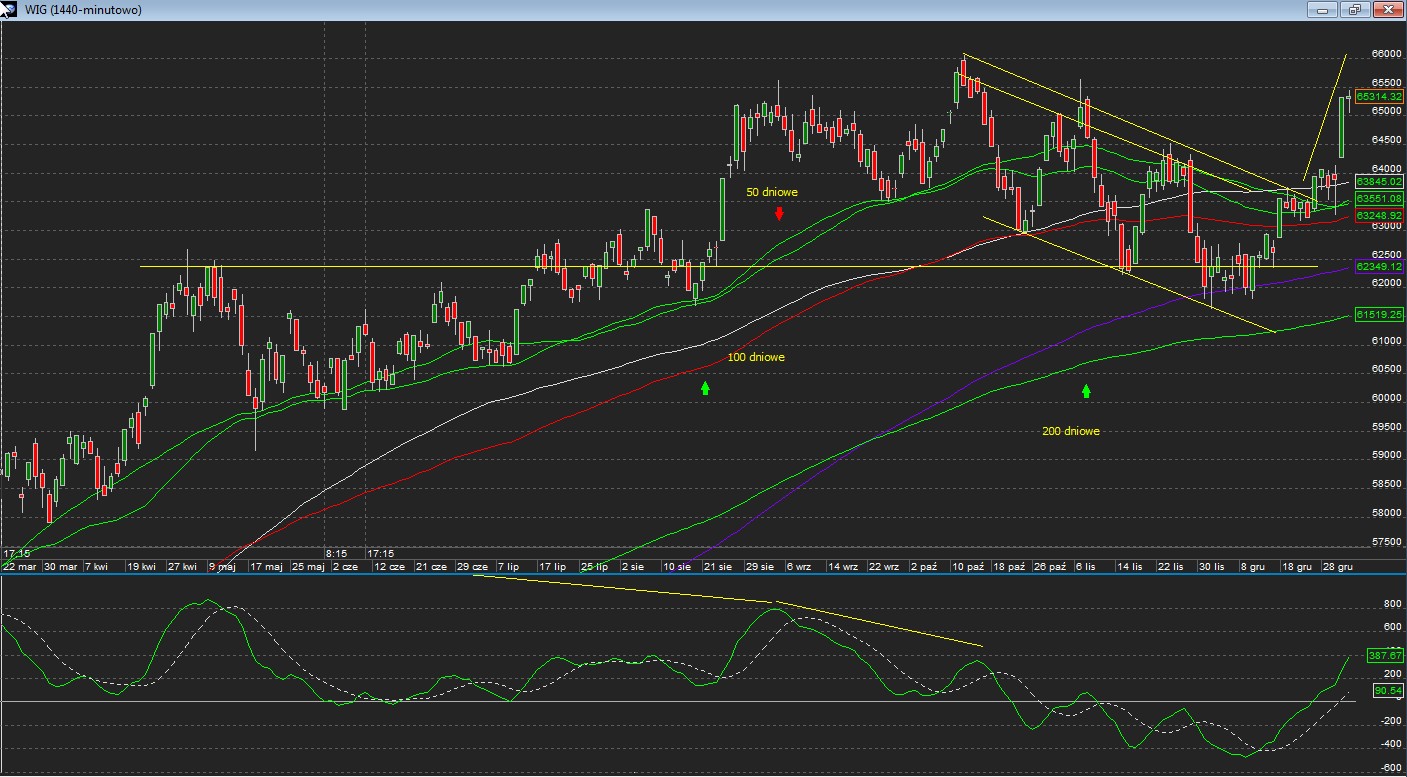Click the oscillator signal value label 90.54

coord(1386,690)
